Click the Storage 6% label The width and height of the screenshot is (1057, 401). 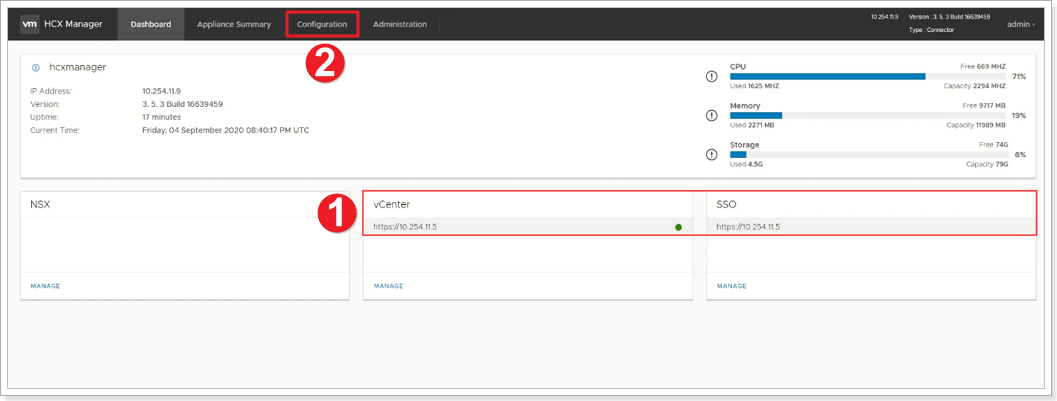1021,155
